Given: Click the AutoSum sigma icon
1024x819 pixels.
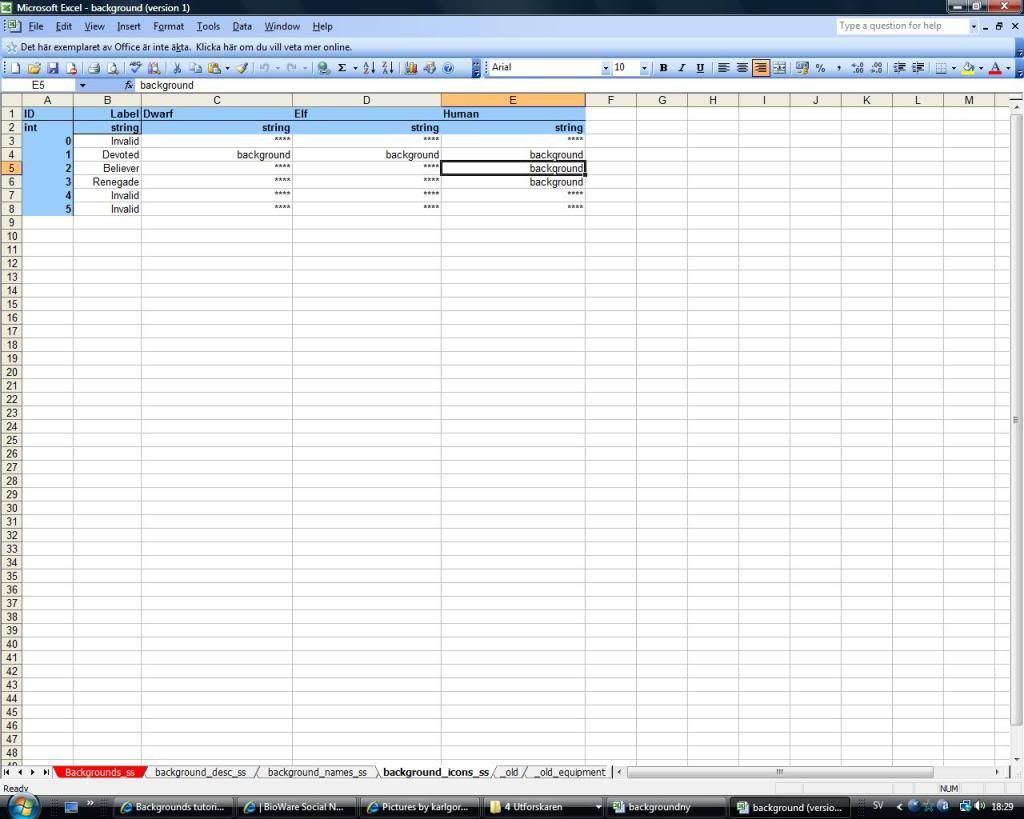Looking at the screenshot, I should pos(342,68).
